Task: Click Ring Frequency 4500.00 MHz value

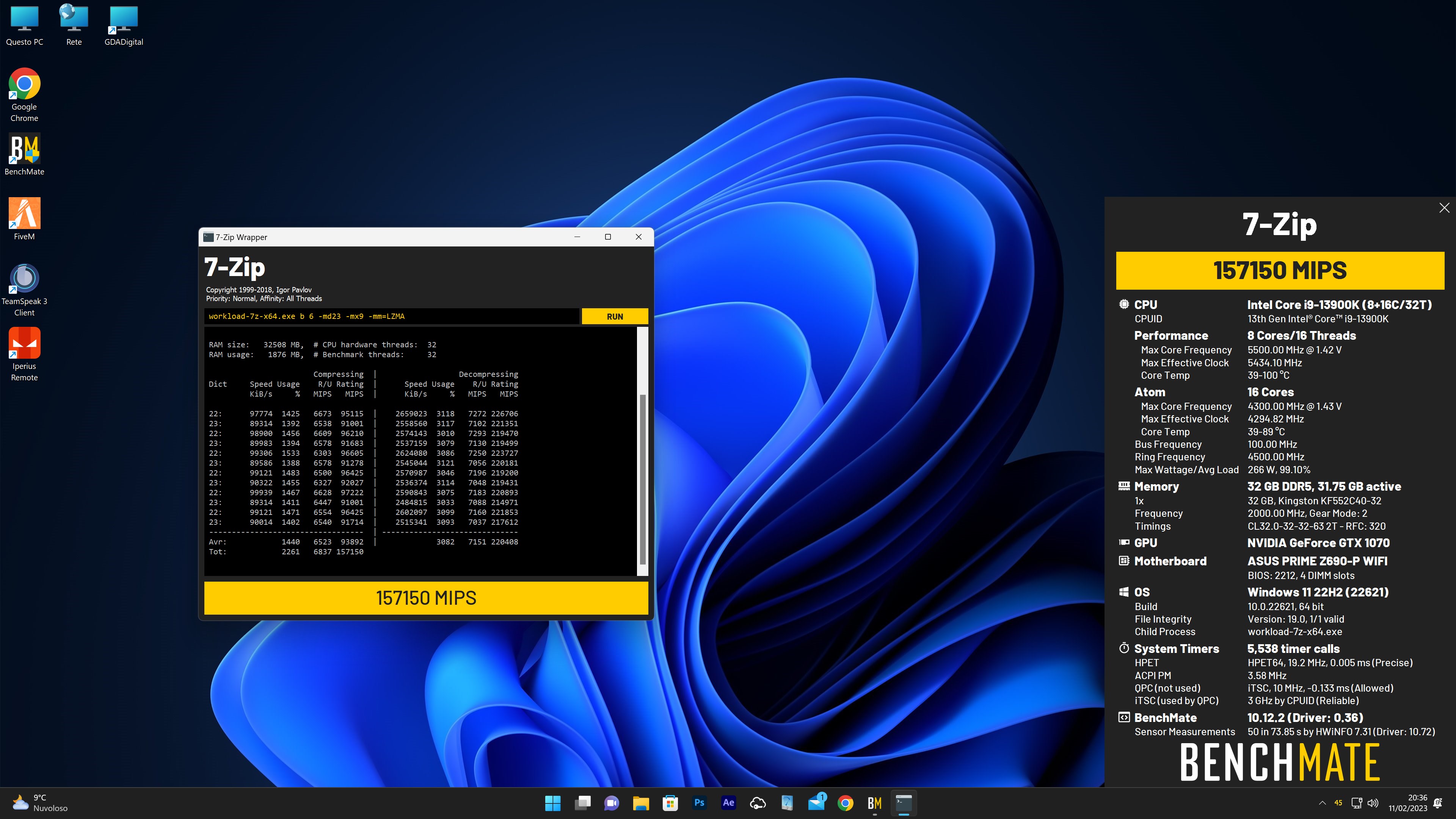Action: (x=1276, y=457)
